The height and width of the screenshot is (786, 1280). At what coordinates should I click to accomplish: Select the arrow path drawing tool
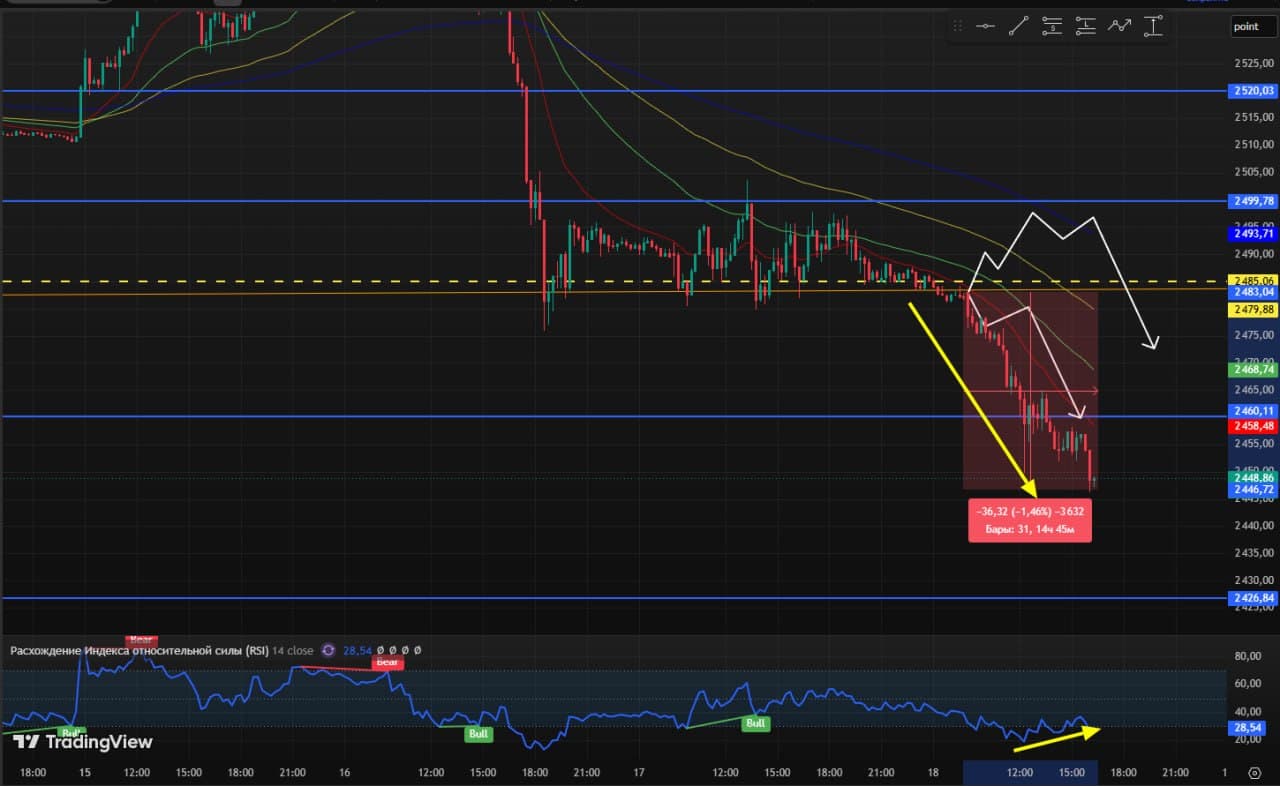click(1120, 27)
